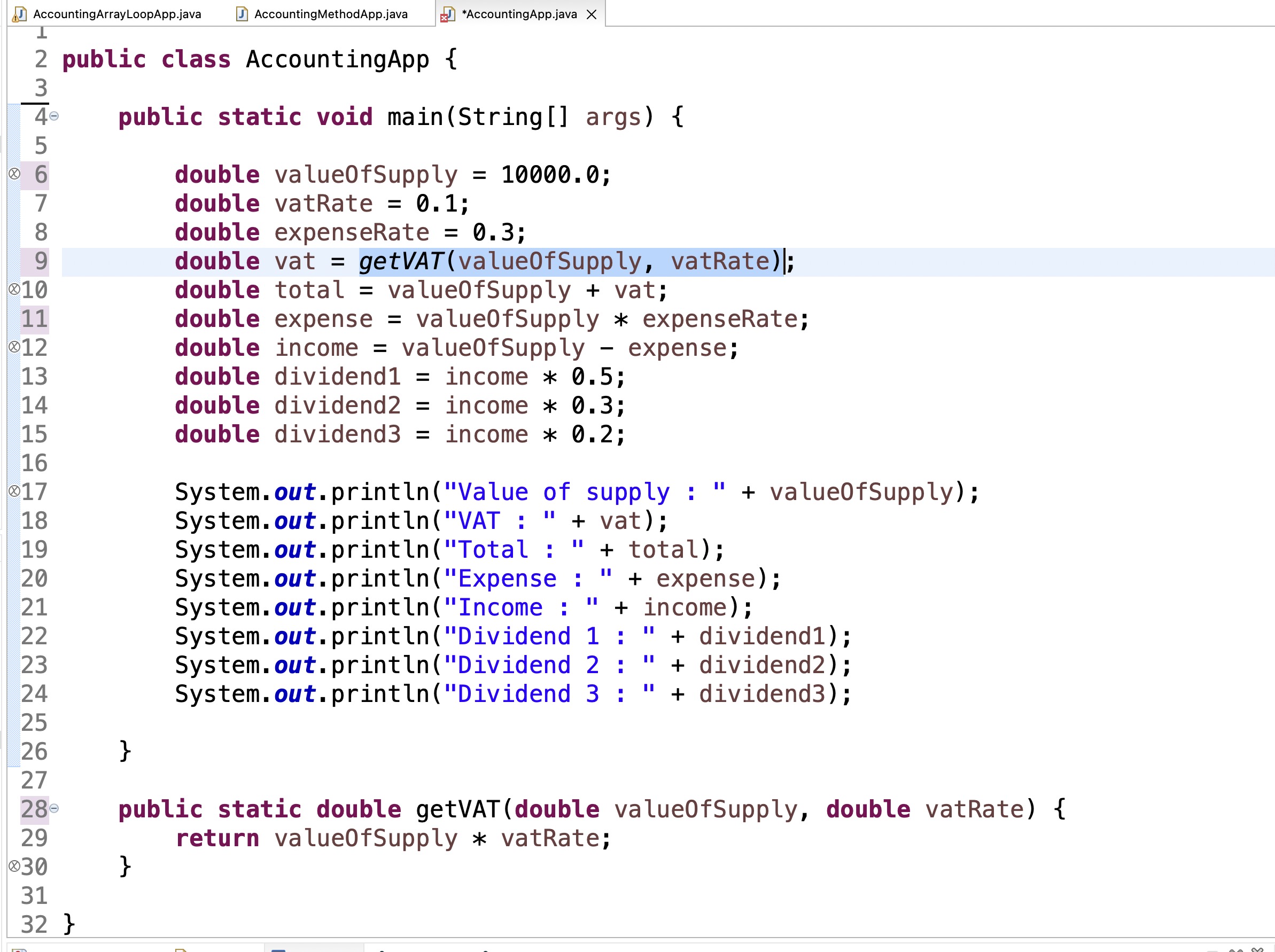Switch to the AccountingMethodApp.java tab
Image resolution: width=1275 pixels, height=952 pixels.
pyautogui.click(x=330, y=14)
